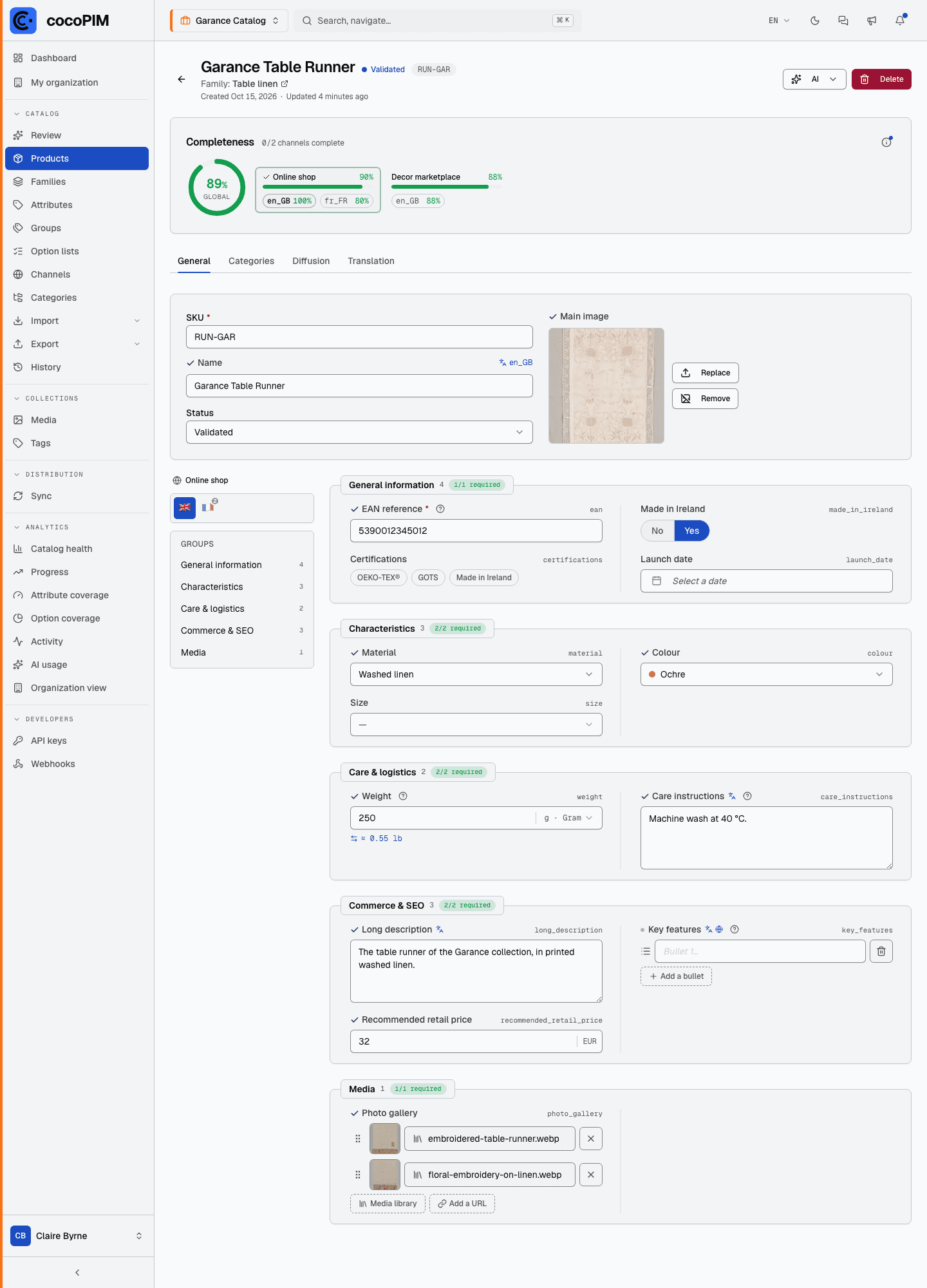Open the notifications bell
Viewport: 927px width, 1288px height.
(x=900, y=21)
